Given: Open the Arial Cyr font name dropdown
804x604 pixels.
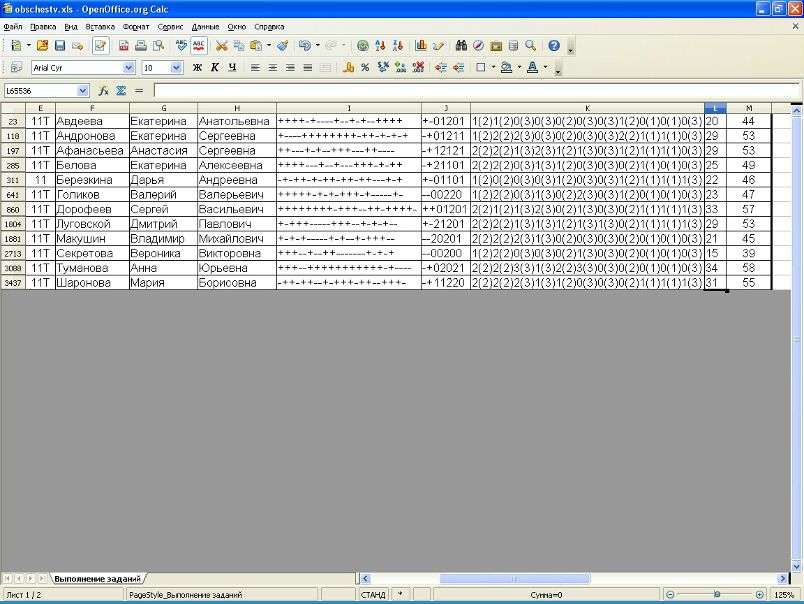Looking at the screenshot, I should click(x=128, y=68).
